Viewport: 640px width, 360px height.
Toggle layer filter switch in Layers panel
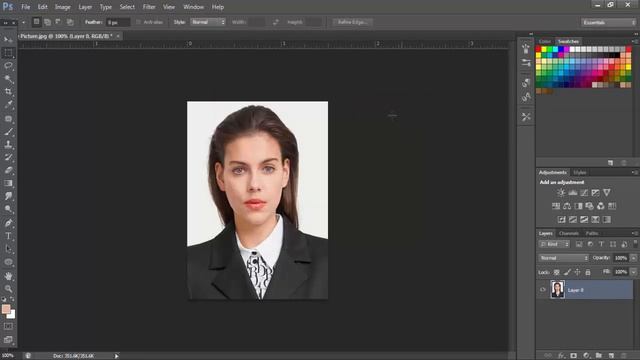coord(636,244)
